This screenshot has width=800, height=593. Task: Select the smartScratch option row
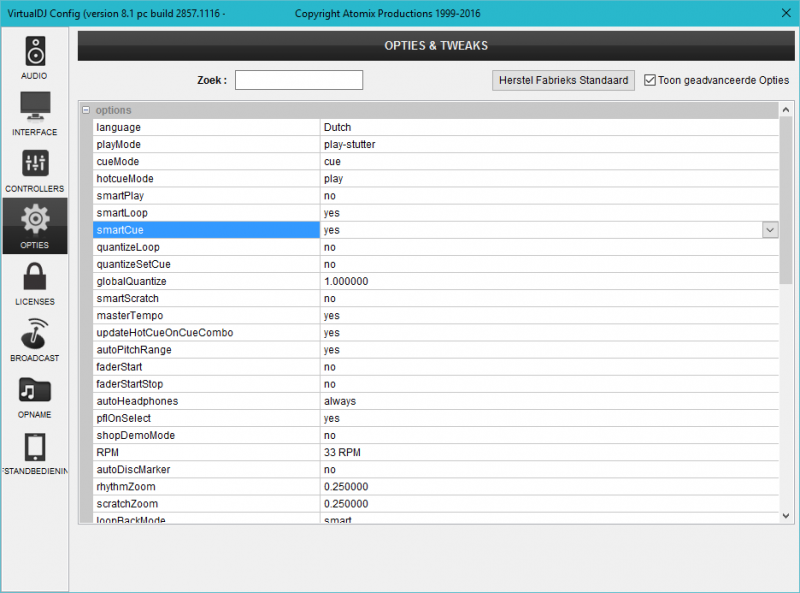[x=435, y=299]
